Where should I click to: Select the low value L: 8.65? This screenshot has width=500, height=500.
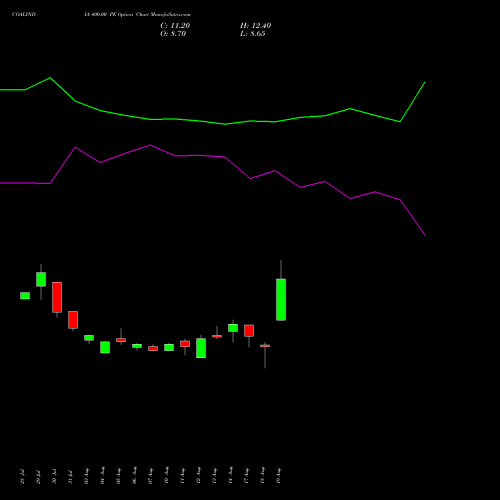tap(253, 34)
